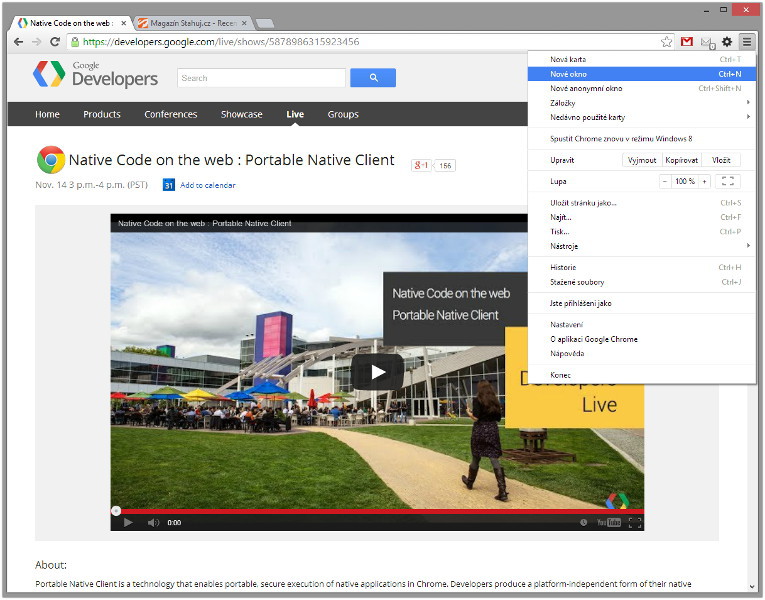The width and height of the screenshot is (765, 600).
Task: Enter fullscreen in the video player
Action: click(x=635, y=522)
